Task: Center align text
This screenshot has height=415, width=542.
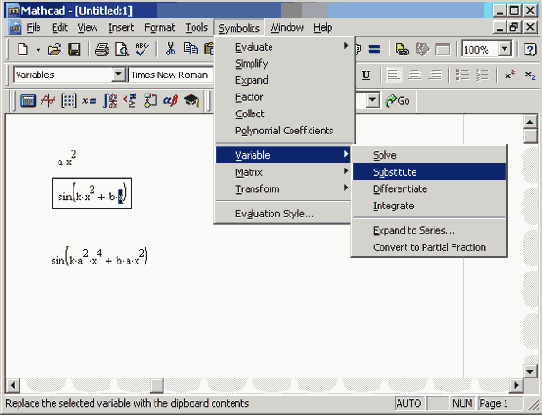Action: tap(415, 75)
